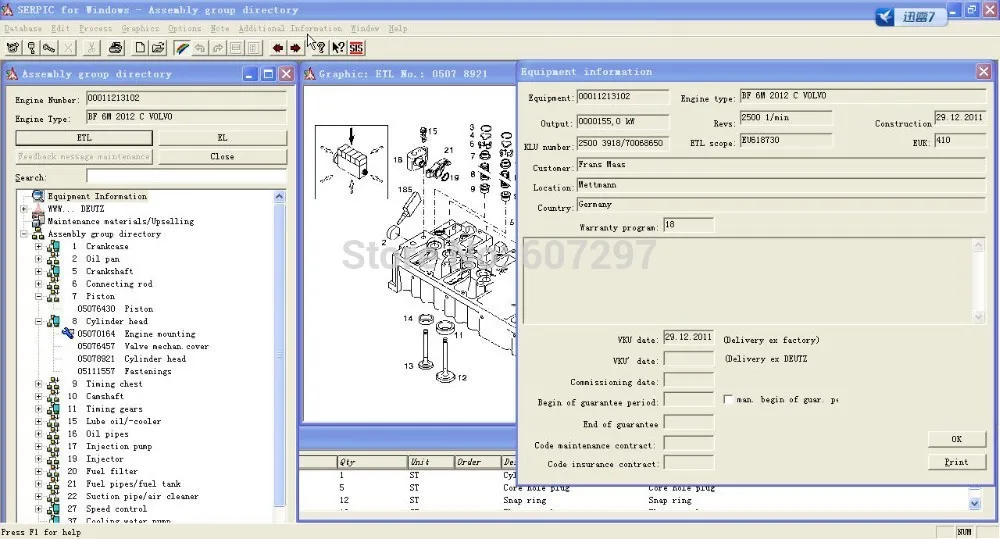The image size is (1000, 539).
Task: Open the Edit menu
Action: point(61,28)
